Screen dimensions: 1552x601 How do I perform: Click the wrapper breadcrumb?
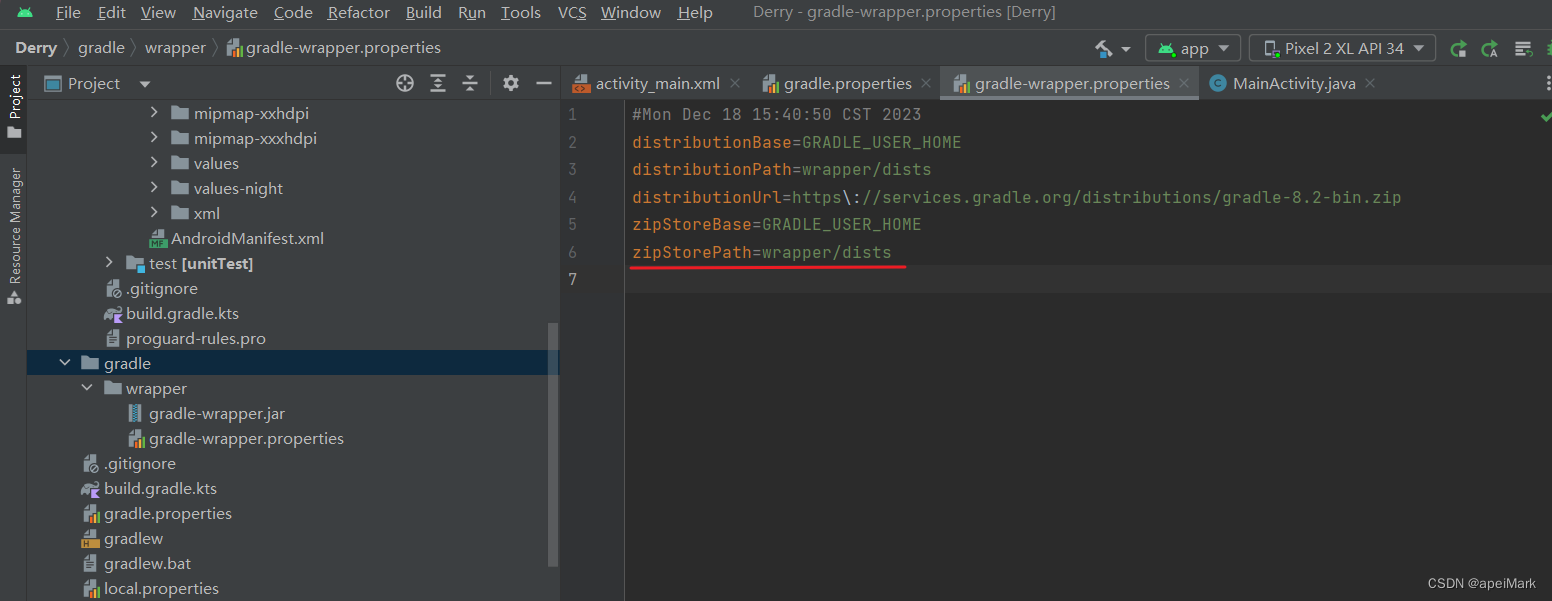(175, 48)
